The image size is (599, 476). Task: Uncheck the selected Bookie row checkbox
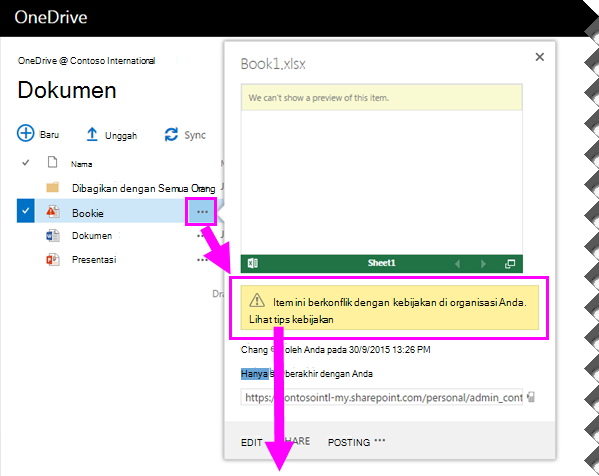click(x=26, y=210)
